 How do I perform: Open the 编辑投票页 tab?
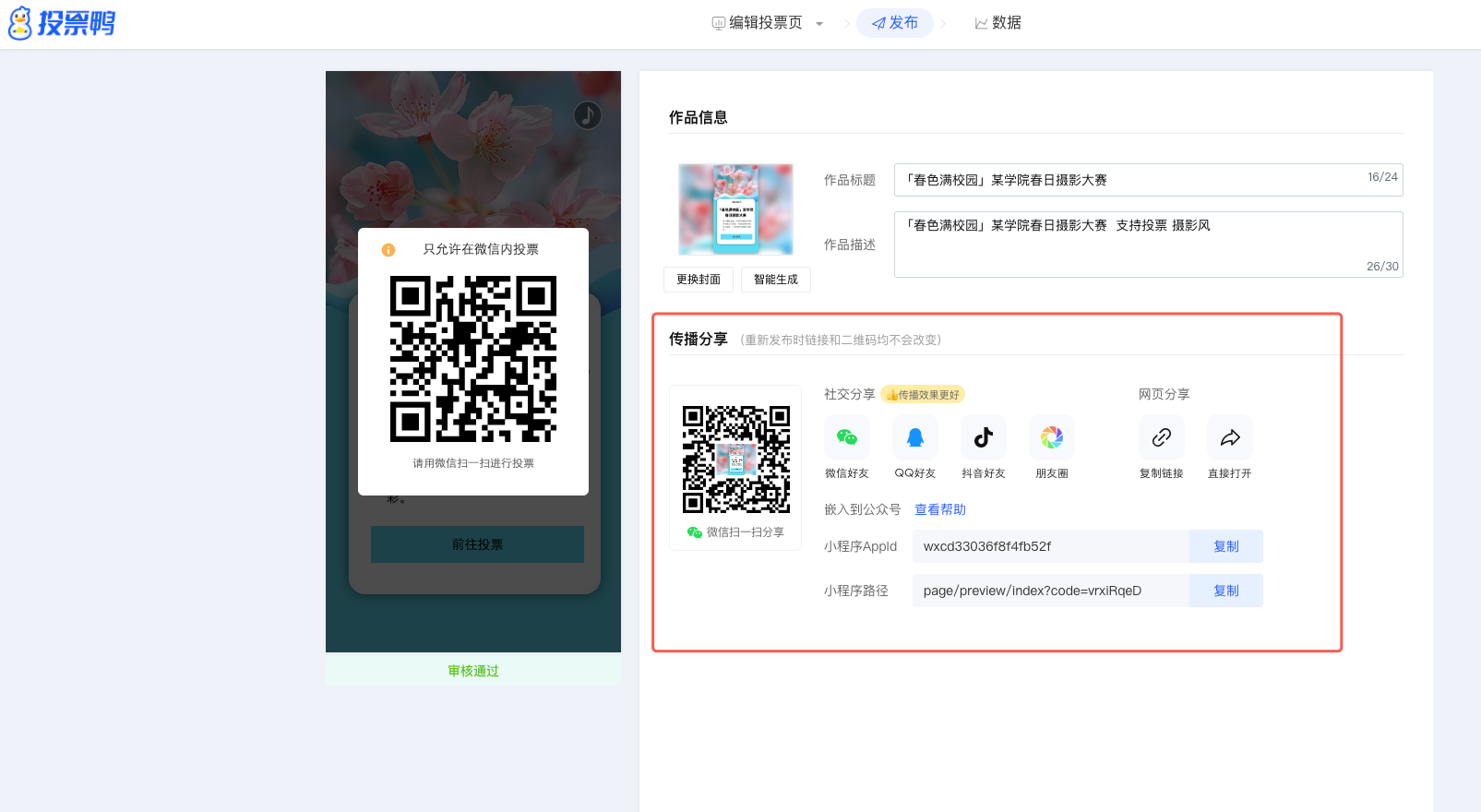tap(757, 23)
